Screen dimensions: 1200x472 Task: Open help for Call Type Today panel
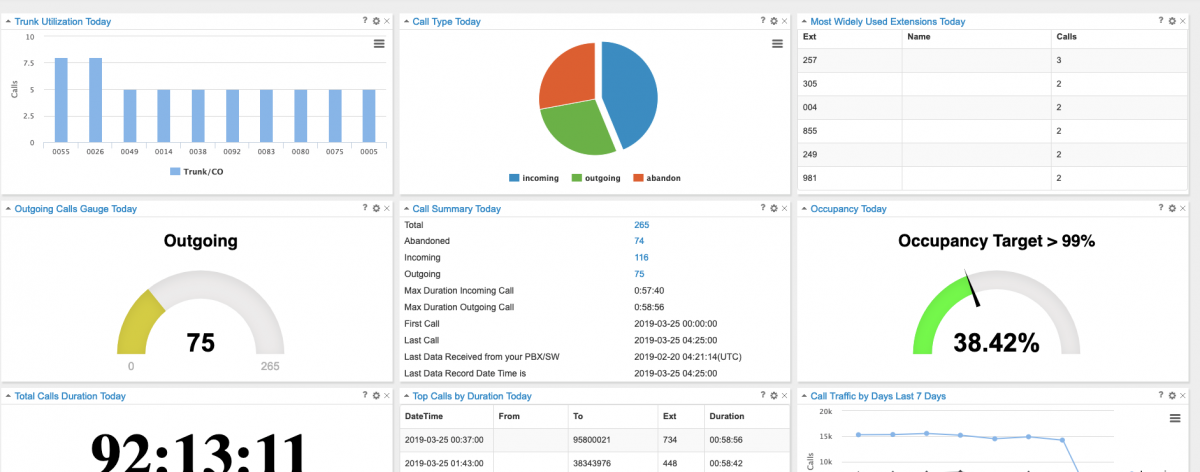click(763, 21)
